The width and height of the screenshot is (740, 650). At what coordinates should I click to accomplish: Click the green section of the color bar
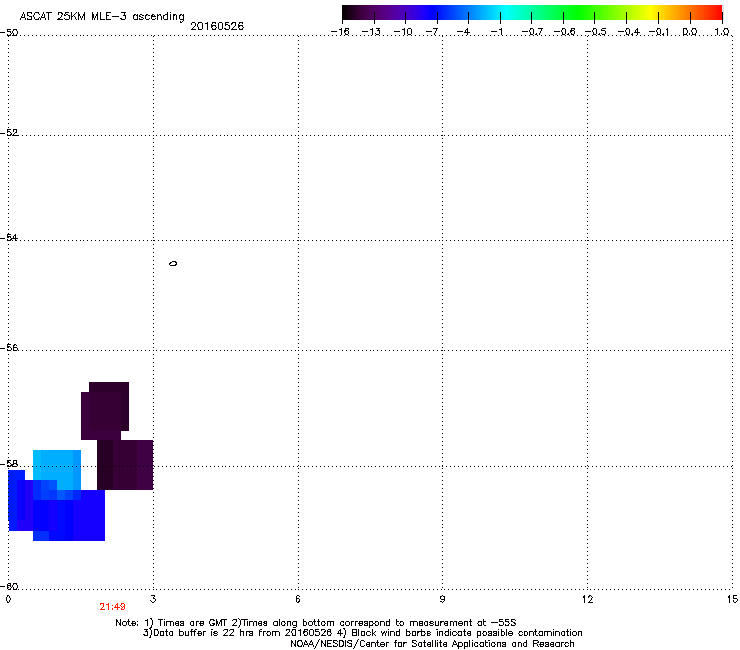(x=580, y=13)
